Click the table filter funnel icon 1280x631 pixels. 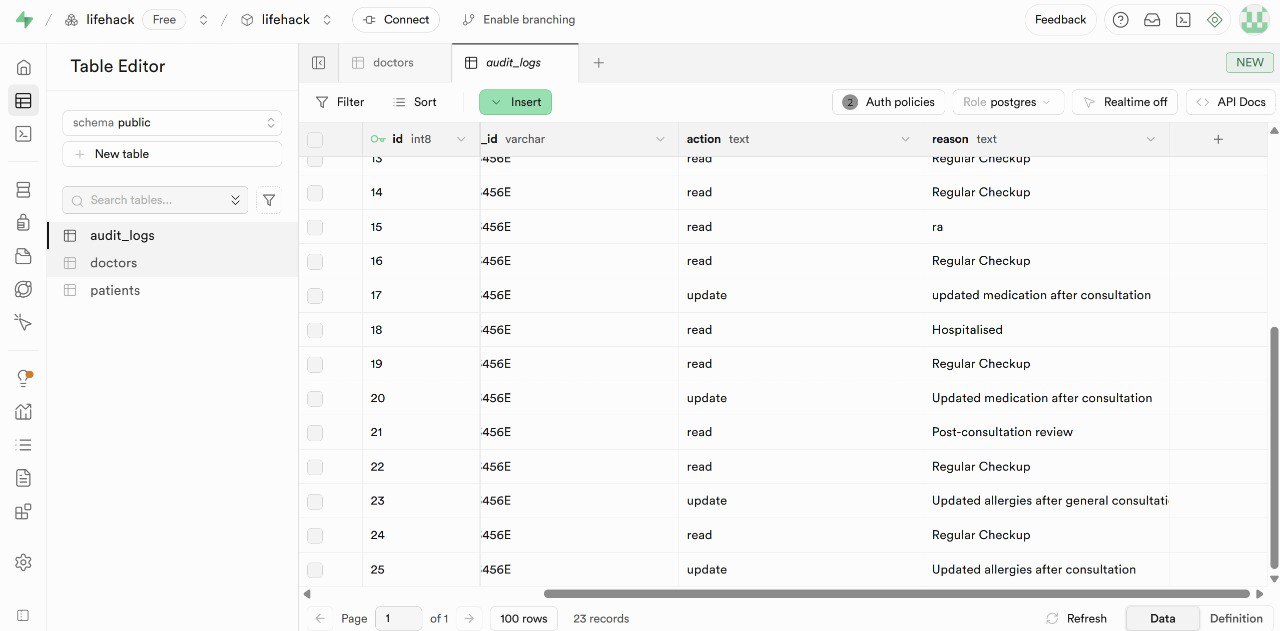point(269,200)
